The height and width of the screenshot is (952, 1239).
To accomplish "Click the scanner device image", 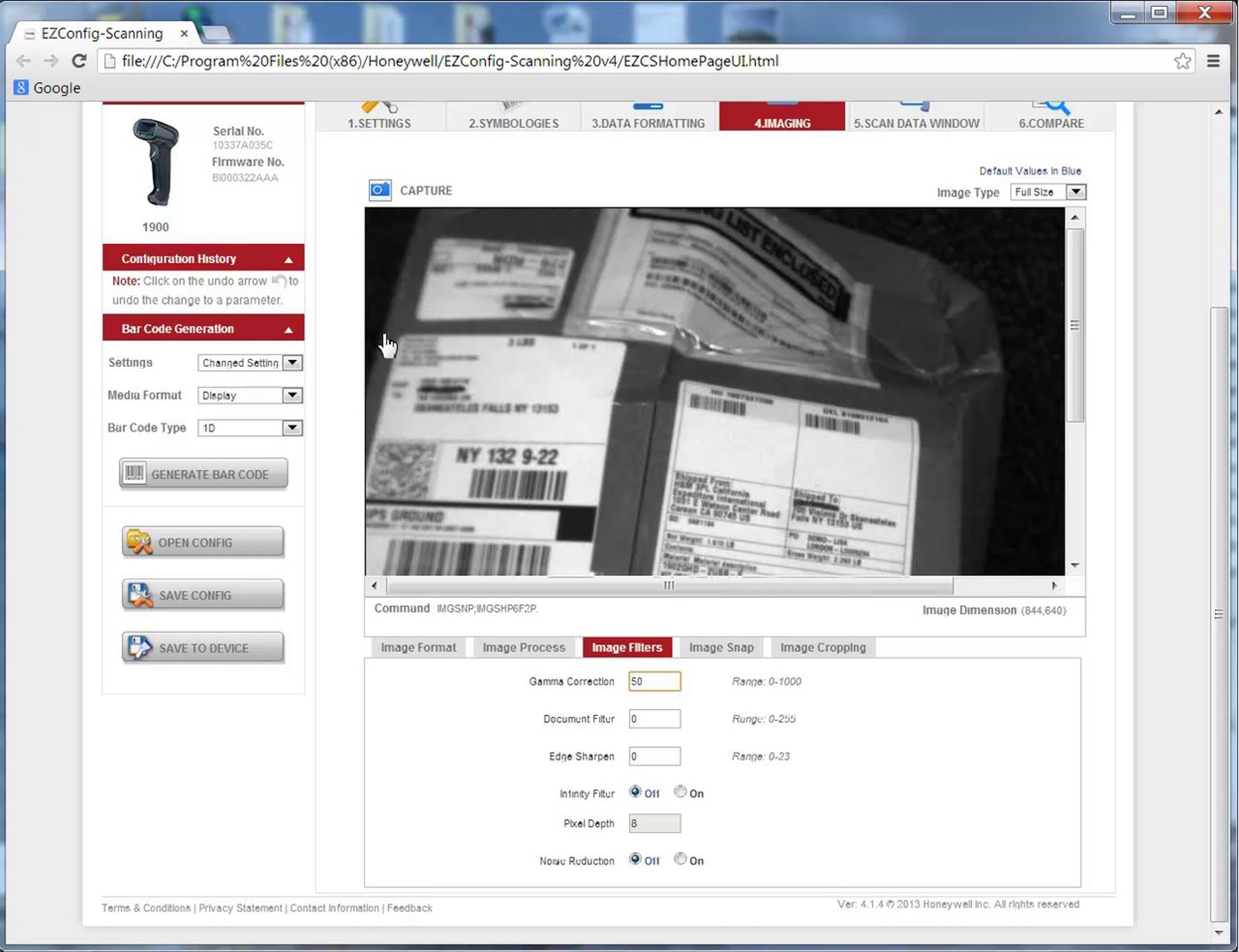I will [156, 162].
